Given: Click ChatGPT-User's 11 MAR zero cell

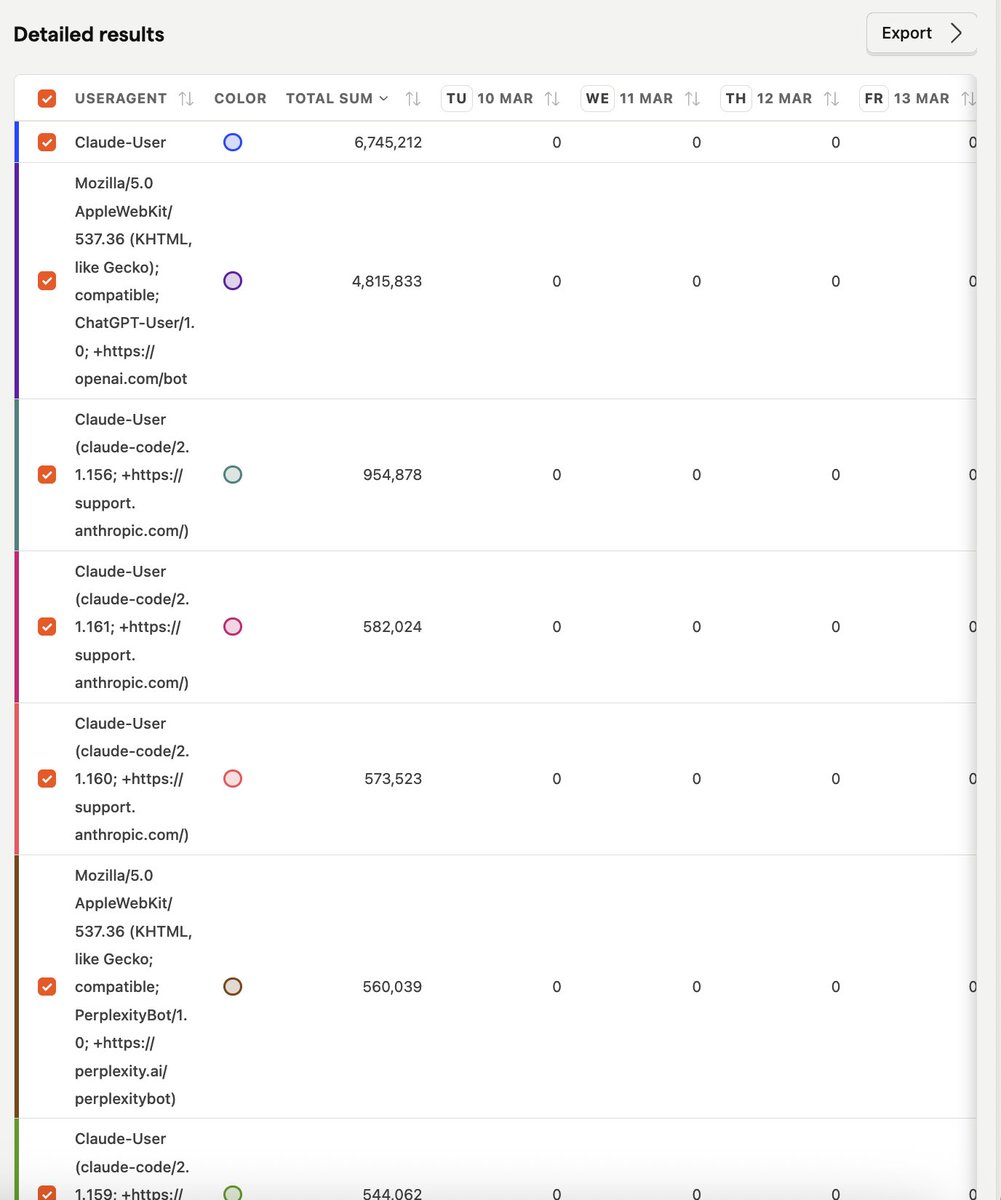Looking at the screenshot, I should tap(697, 281).
